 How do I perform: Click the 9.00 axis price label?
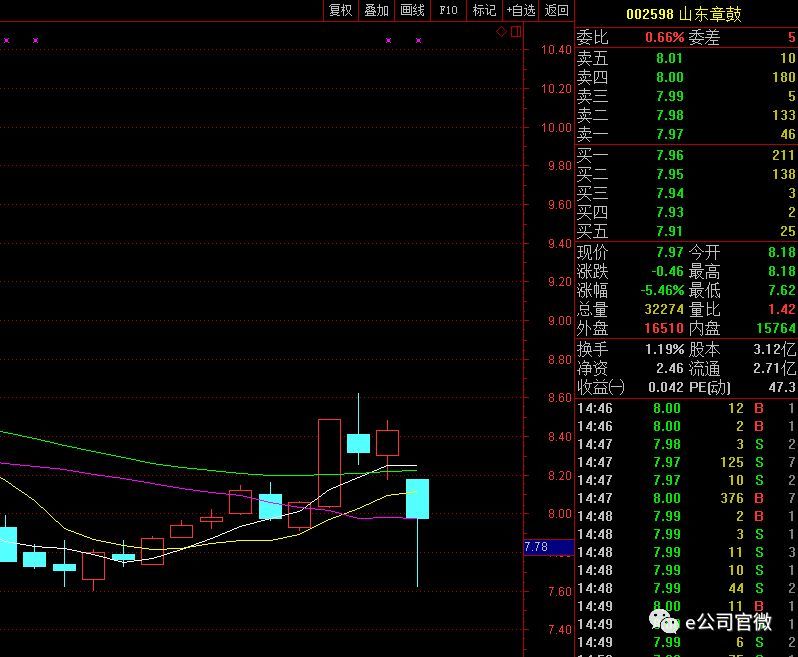pyautogui.click(x=559, y=321)
